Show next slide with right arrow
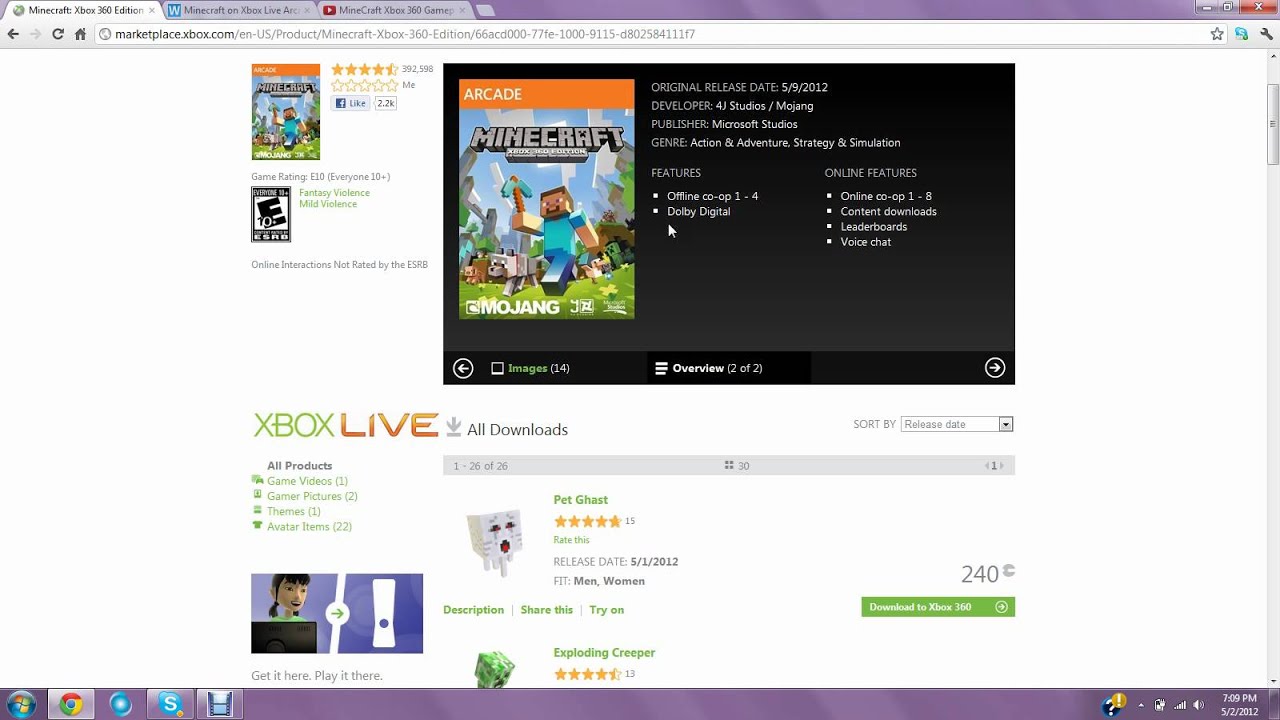 995,368
